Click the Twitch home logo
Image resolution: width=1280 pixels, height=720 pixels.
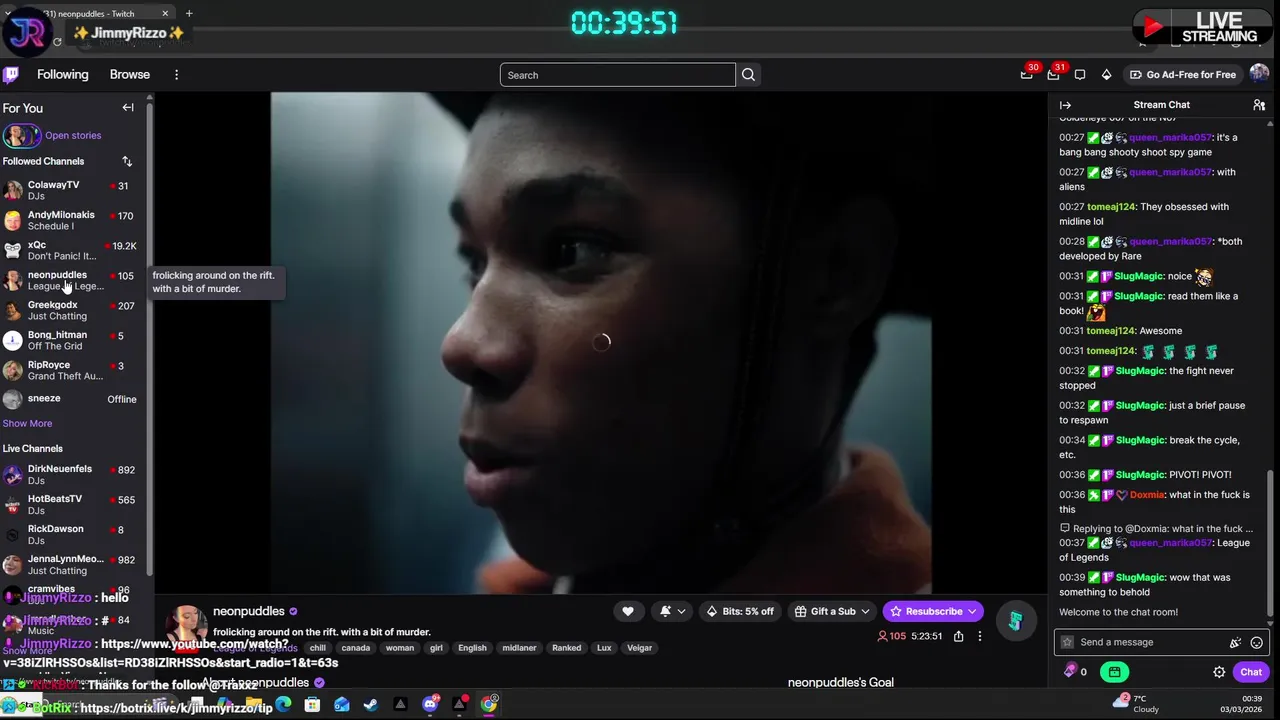[11, 74]
